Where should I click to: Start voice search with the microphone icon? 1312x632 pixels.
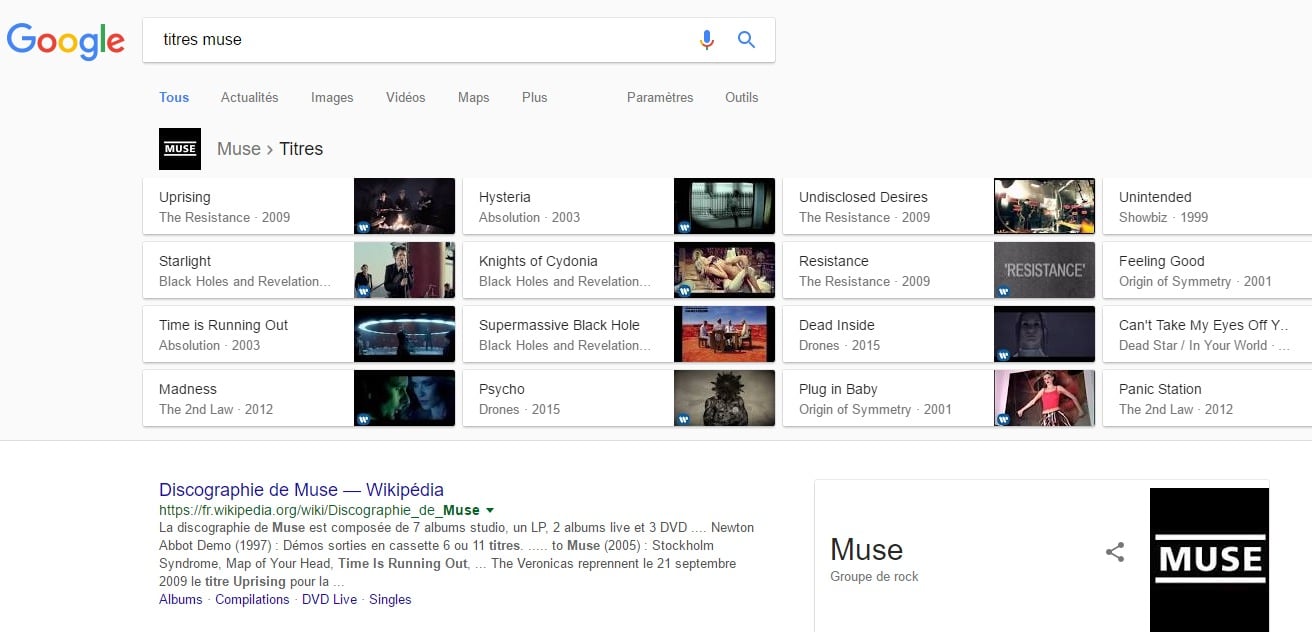[x=707, y=40]
